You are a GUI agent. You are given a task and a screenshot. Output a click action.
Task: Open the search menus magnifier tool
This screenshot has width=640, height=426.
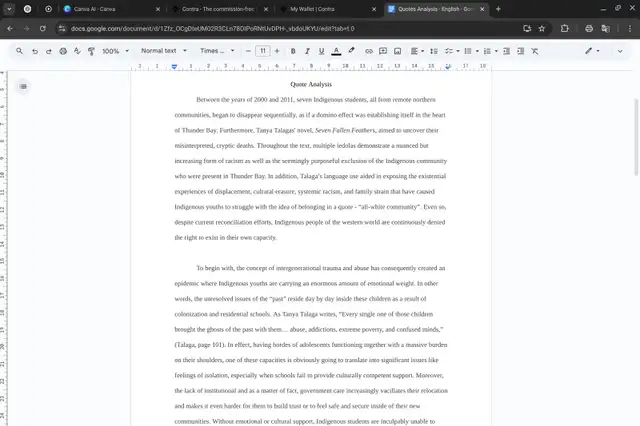pos(19,51)
